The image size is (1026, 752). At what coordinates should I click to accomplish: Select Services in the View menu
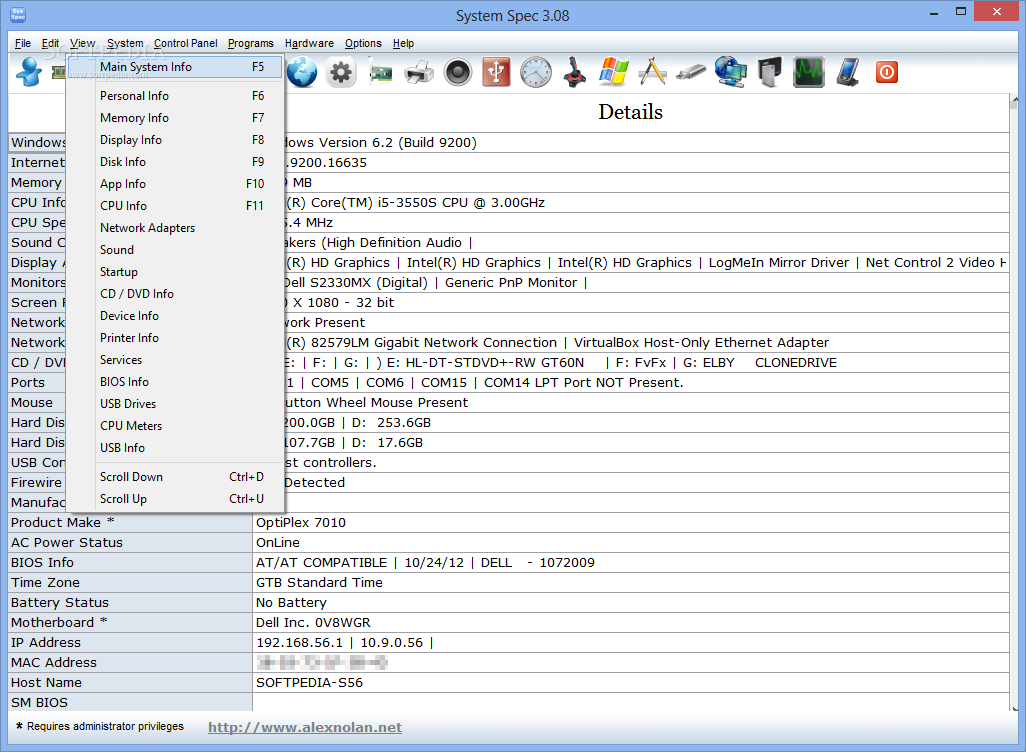tap(175, 360)
